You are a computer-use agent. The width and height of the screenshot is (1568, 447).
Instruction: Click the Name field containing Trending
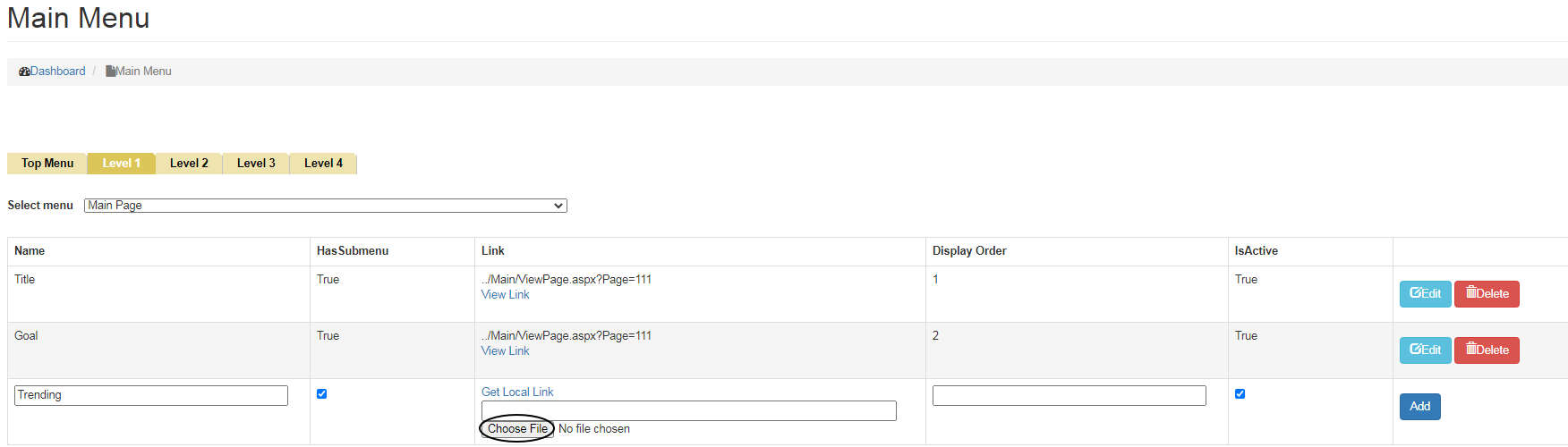coord(151,395)
